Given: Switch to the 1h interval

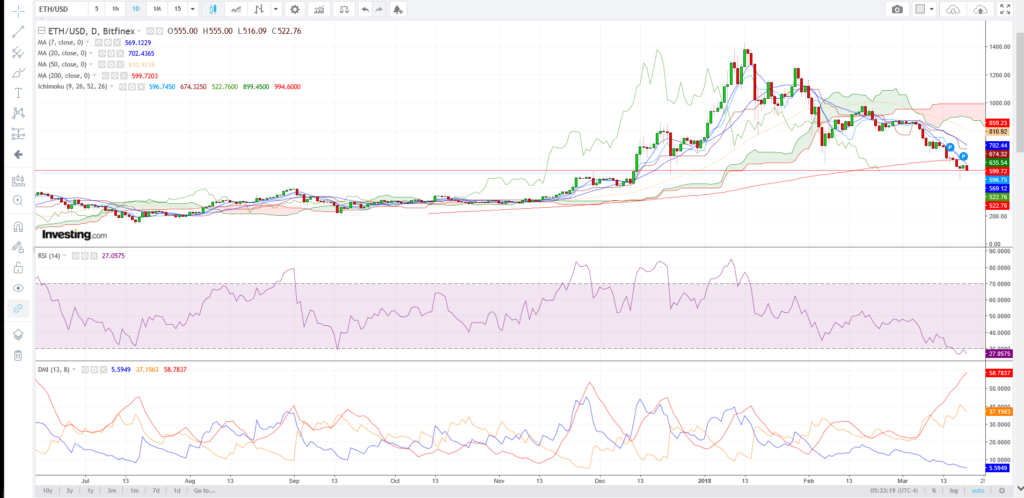Looking at the screenshot, I should pos(116,9).
